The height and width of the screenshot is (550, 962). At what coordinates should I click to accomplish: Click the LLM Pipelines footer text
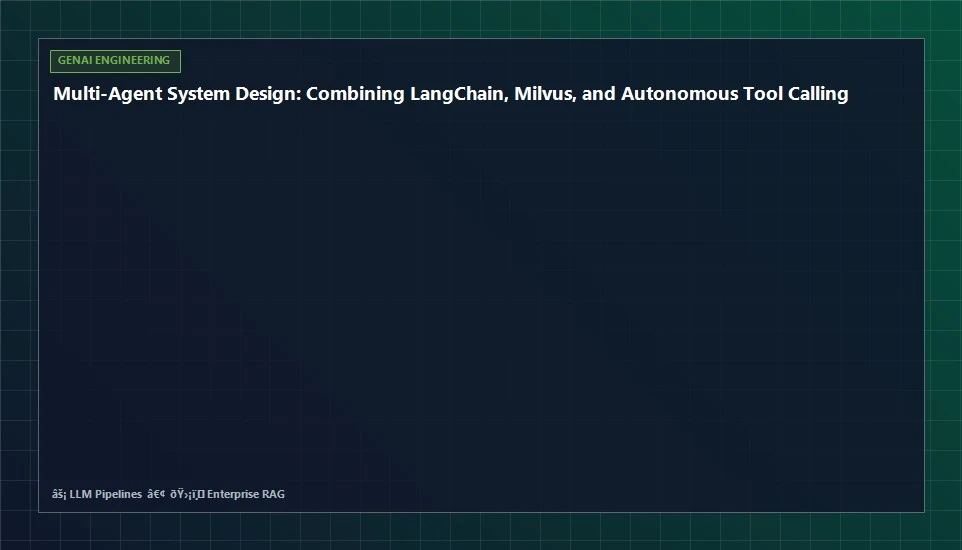coord(106,494)
